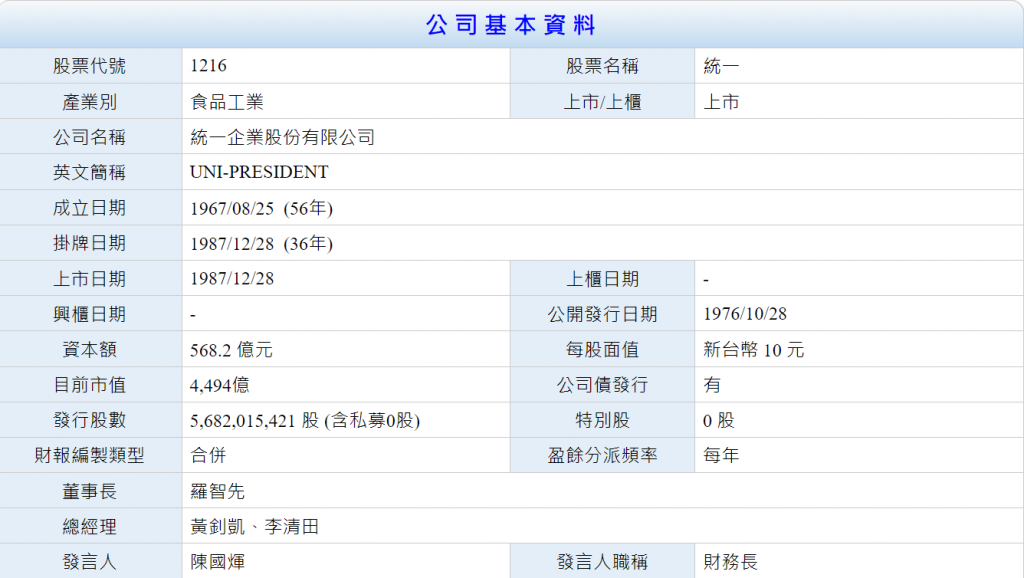Select general manager names 黃釗凱、李清田
The image size is (1024, 578).
[254, 526]
